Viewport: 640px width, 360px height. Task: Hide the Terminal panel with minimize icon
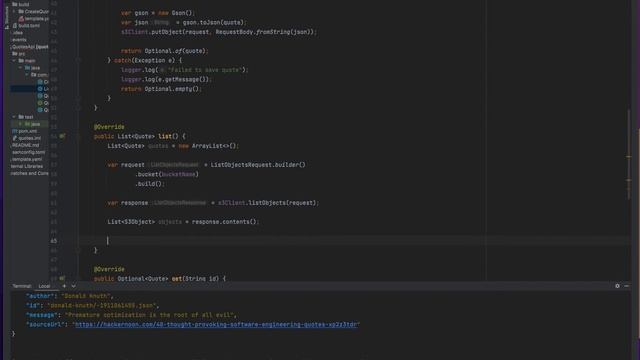tap(627, 286)
